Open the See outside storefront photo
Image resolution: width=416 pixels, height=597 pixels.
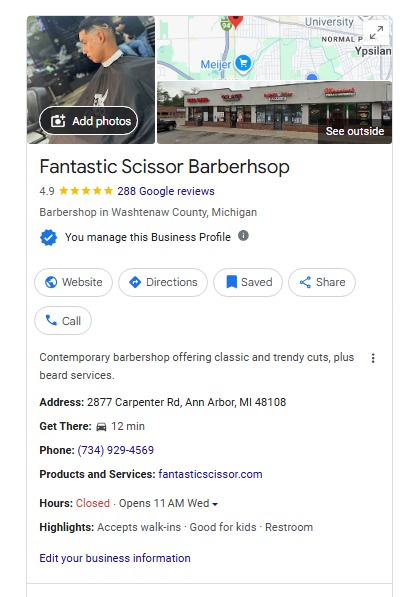coord(274,112)
